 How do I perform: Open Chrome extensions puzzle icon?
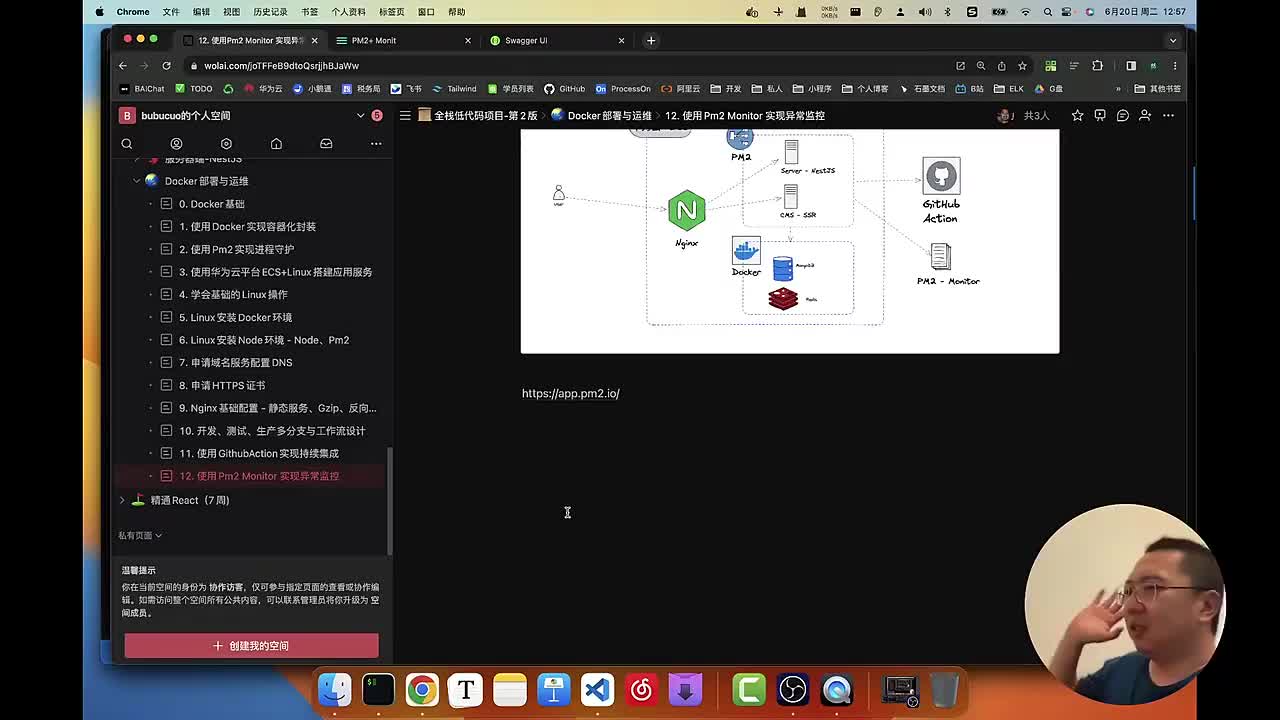(x=1097, y=66)
